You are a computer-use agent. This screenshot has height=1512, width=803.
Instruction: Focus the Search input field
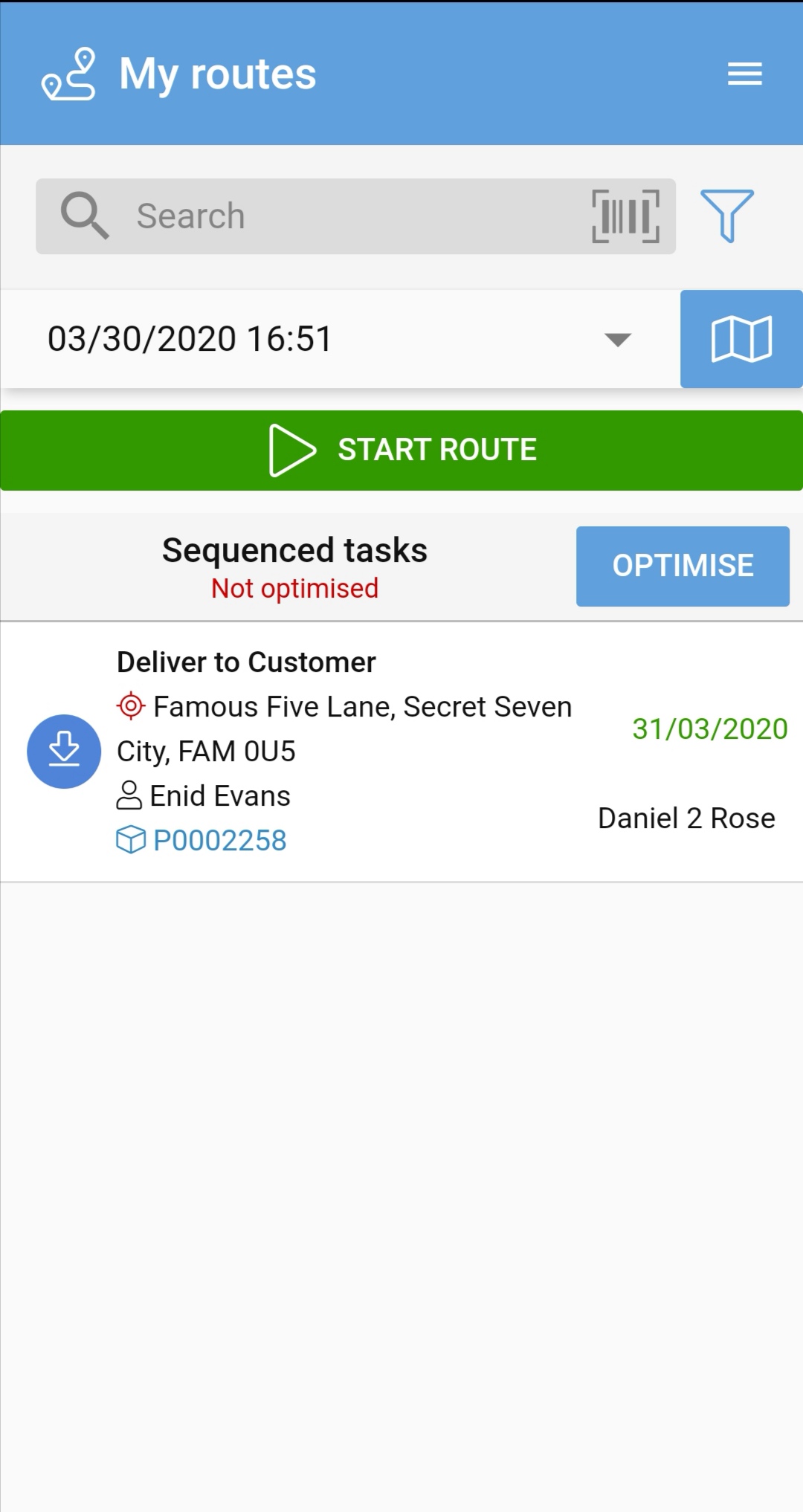[355, 216]
